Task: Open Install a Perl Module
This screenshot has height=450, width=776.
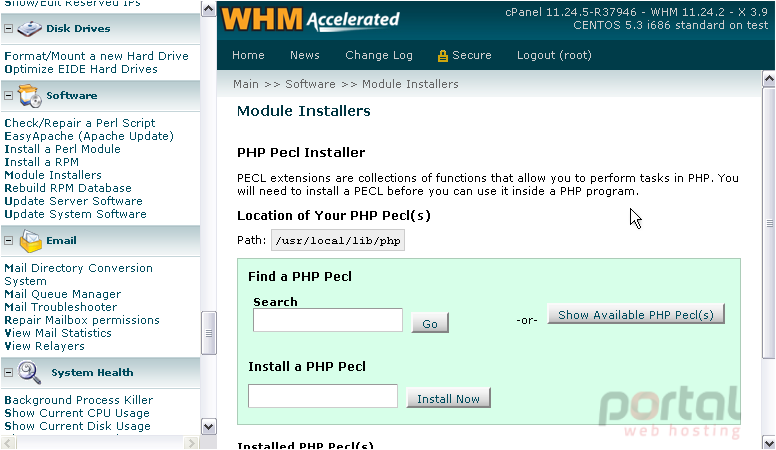Action: click(x=62, y=149)
